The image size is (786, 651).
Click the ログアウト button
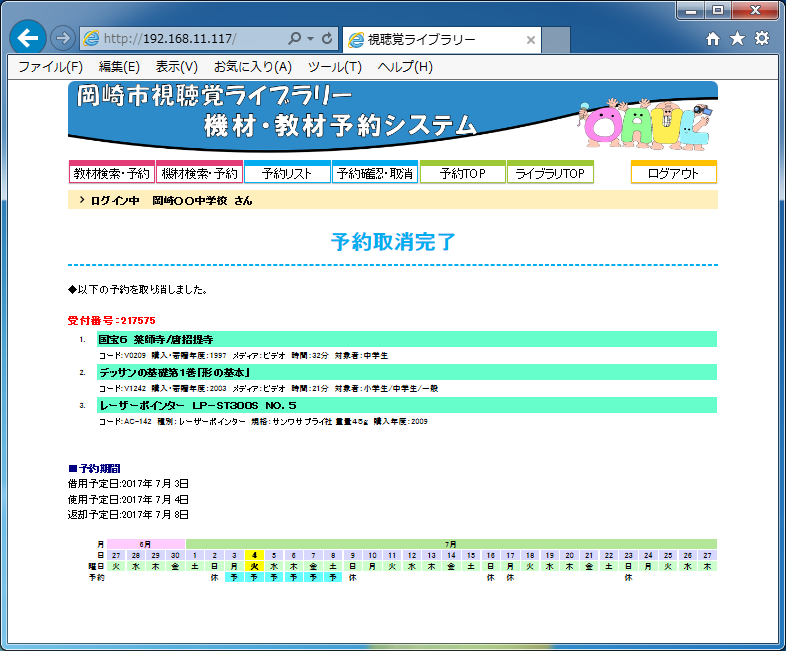[673, 173]
